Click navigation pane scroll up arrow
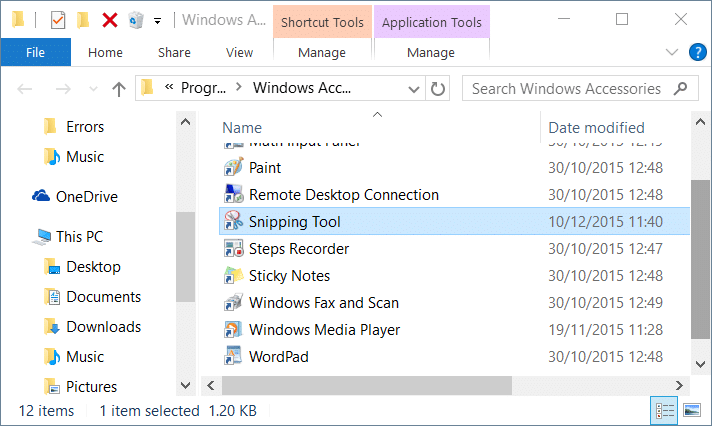Viewport: 712px width, 426px height. click(185, 122)
